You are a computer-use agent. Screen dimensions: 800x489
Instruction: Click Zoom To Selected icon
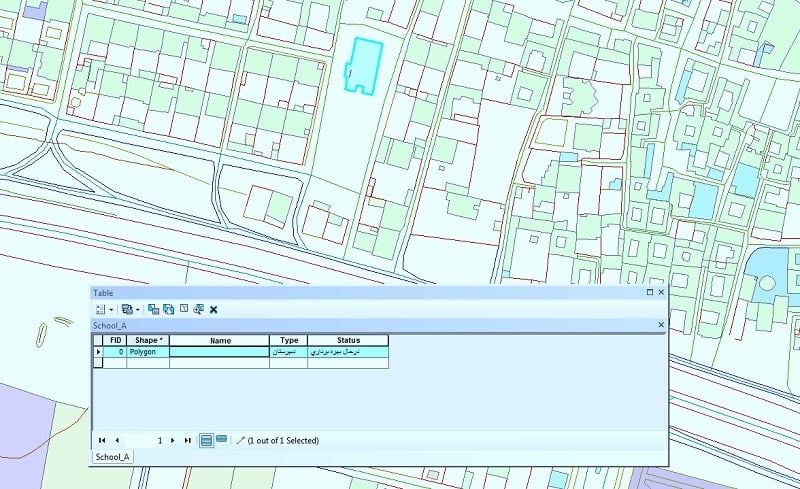(x=198, y=310)
